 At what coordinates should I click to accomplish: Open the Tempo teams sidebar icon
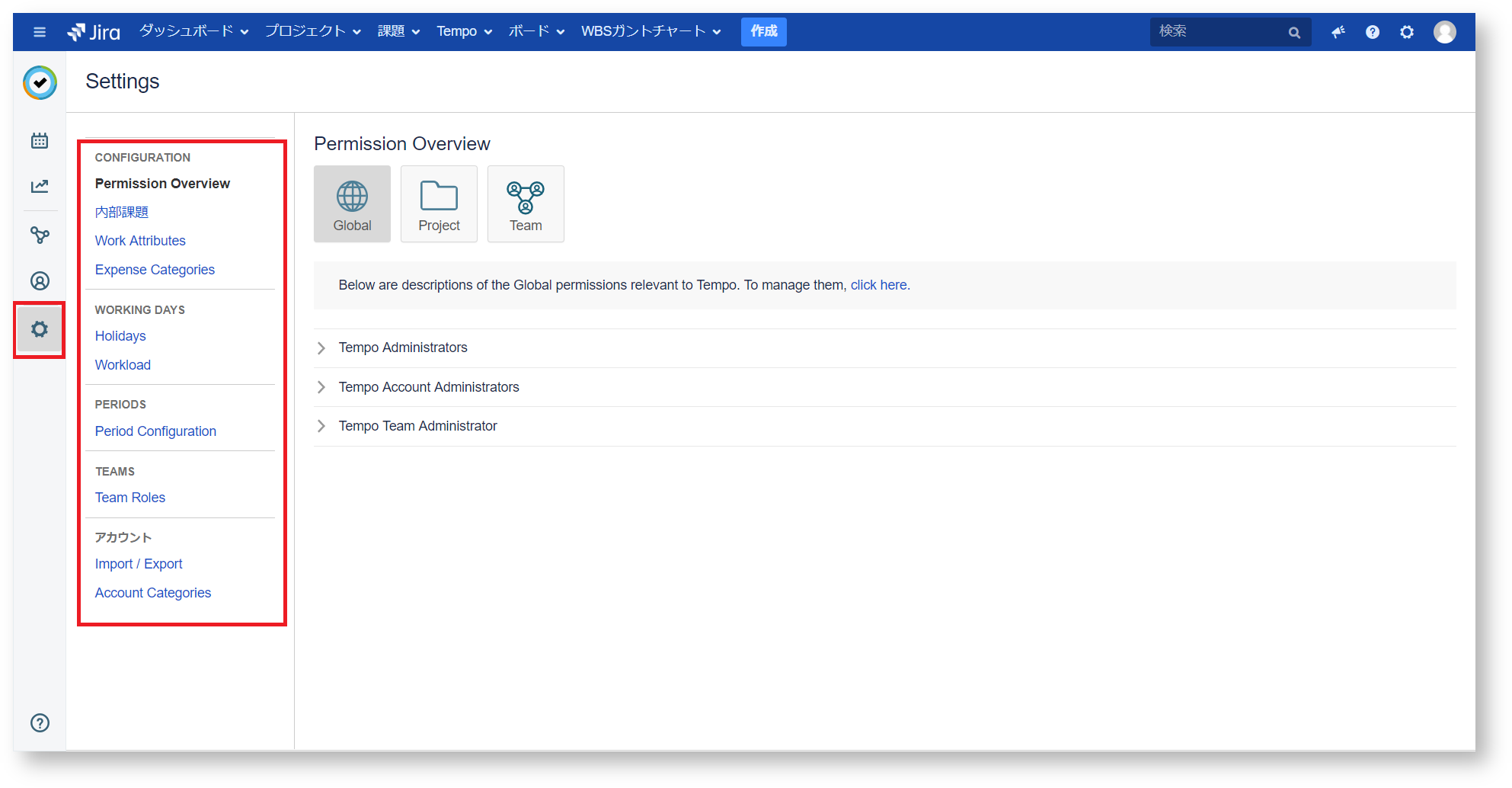point(40,235)
